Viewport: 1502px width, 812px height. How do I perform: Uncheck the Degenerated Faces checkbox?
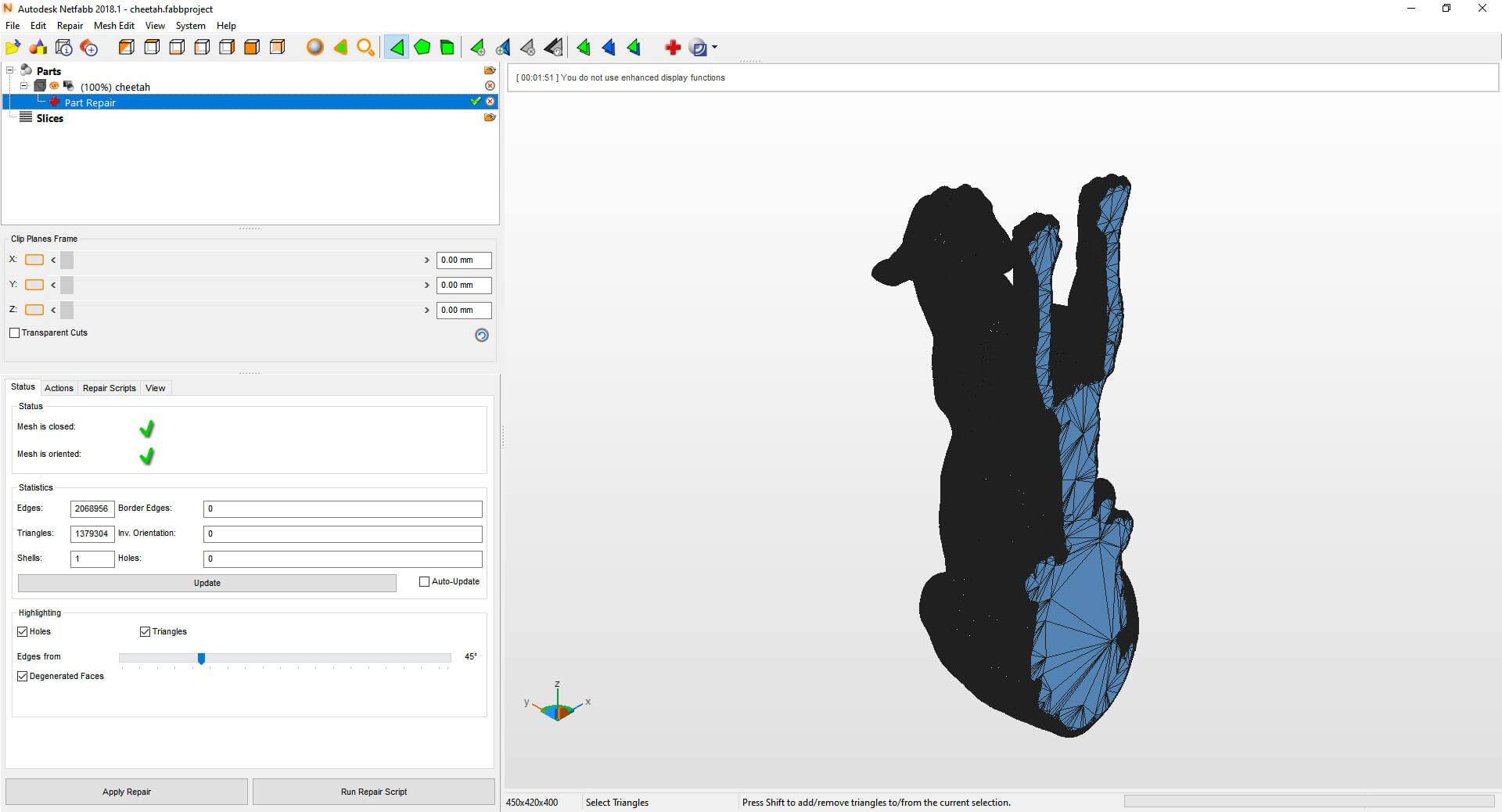[23, 676]
